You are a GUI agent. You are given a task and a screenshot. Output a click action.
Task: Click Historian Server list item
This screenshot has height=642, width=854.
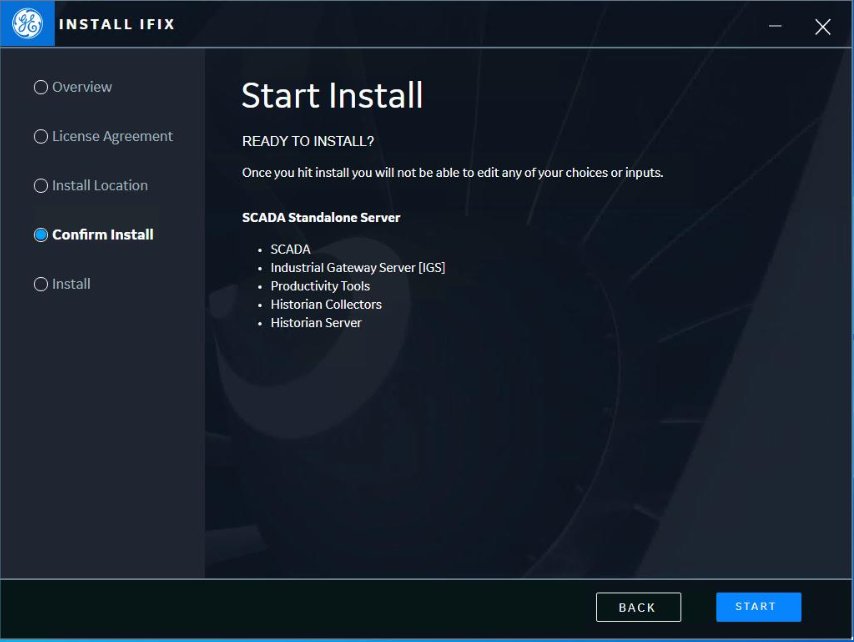(316, 323)
